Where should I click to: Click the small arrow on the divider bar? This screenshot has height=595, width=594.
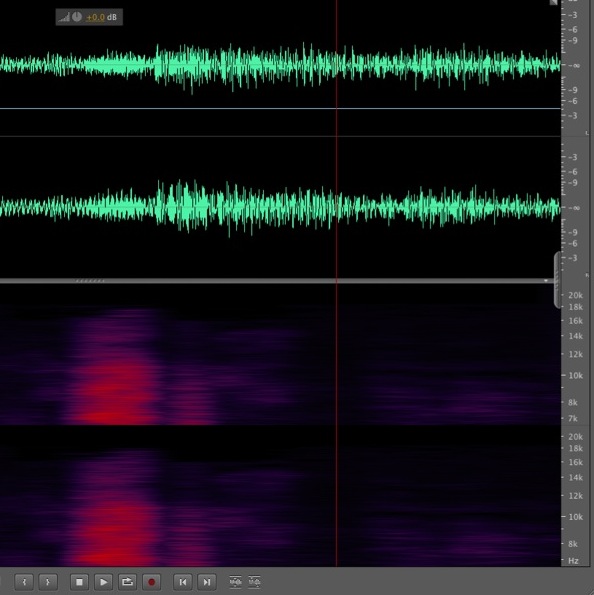(x=546, y=281)
